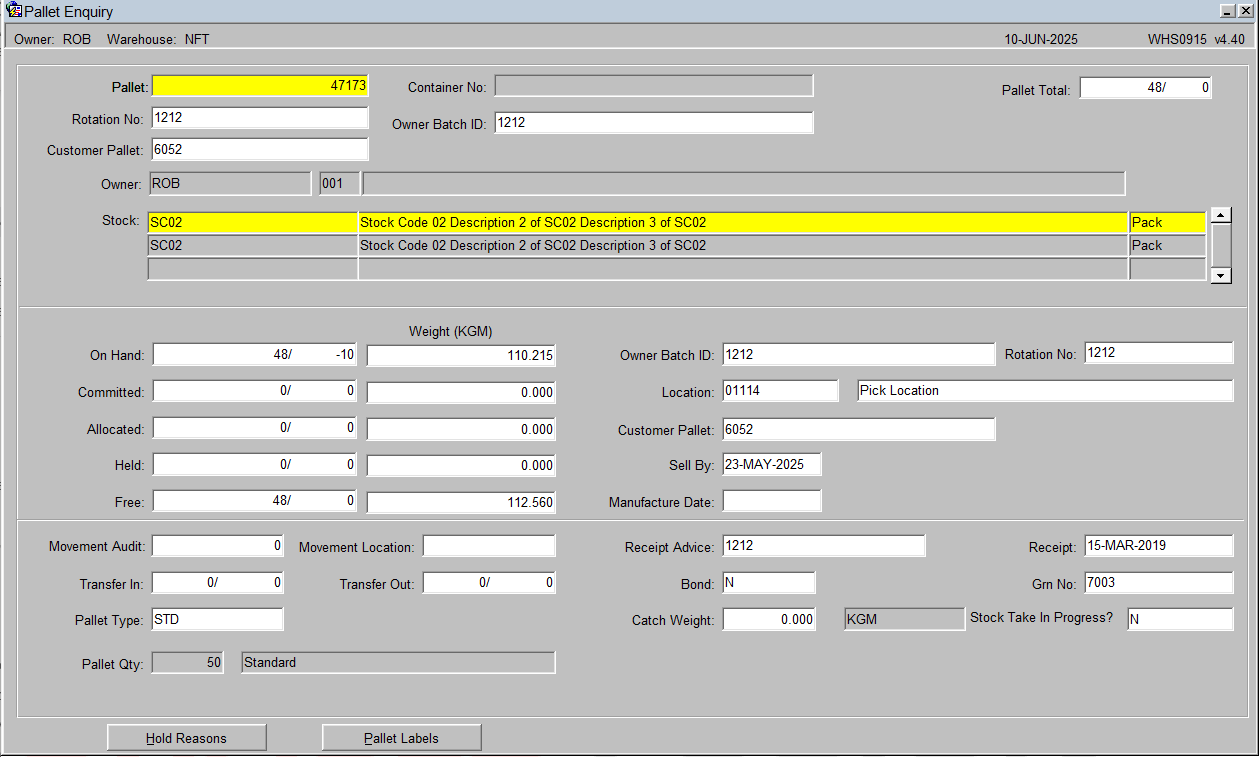Screen dimensions: 1260x757
Task: Click the Hold Reasons button
Action: tap(187, 738)
